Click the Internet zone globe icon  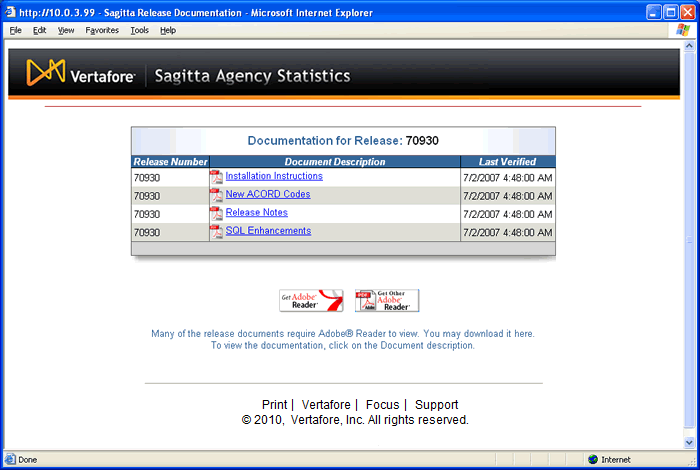click(593, 459)
